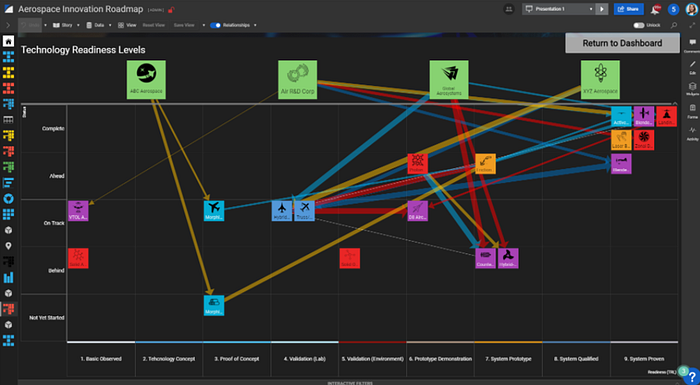The width and height of the screenshot is (700, 385).
Task: Select the Global Aerosystems card
Action: [x=449, y=80]
